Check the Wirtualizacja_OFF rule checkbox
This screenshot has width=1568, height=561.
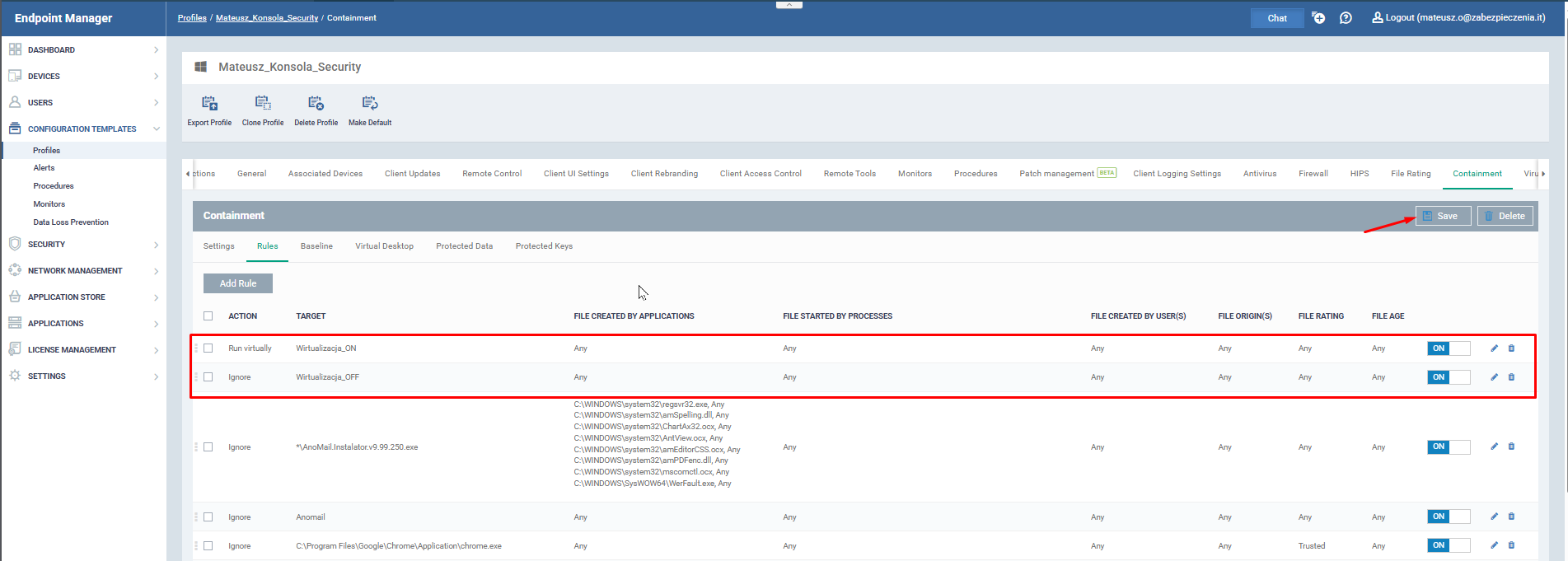(x=208, y=377)
